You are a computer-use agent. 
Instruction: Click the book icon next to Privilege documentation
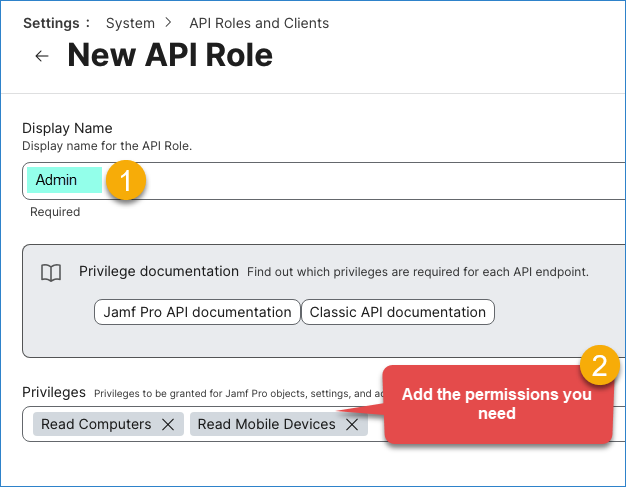[51, 272]
